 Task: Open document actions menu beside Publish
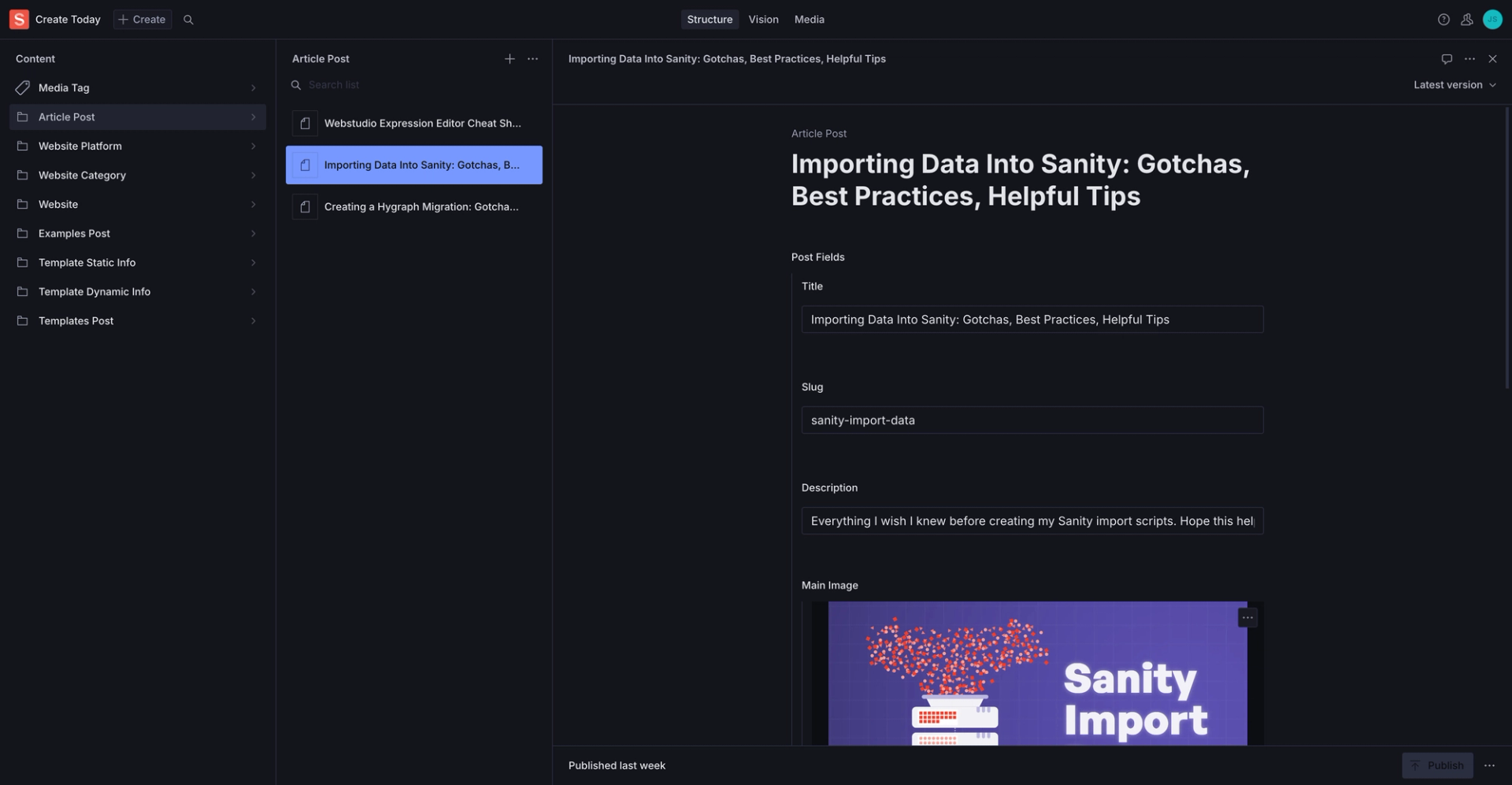pos(1489,765)
